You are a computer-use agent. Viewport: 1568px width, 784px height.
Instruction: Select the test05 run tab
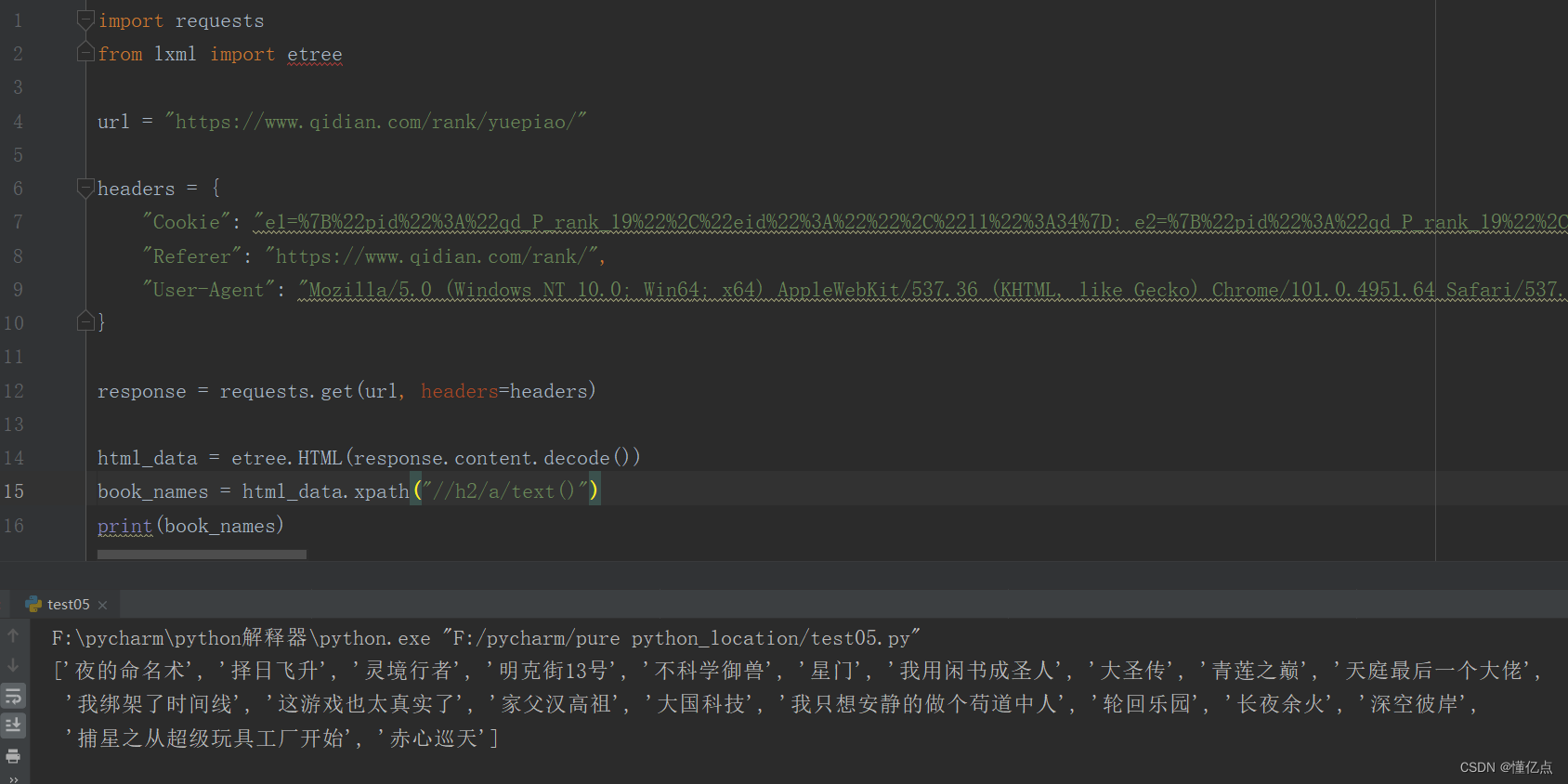(68, 605)
